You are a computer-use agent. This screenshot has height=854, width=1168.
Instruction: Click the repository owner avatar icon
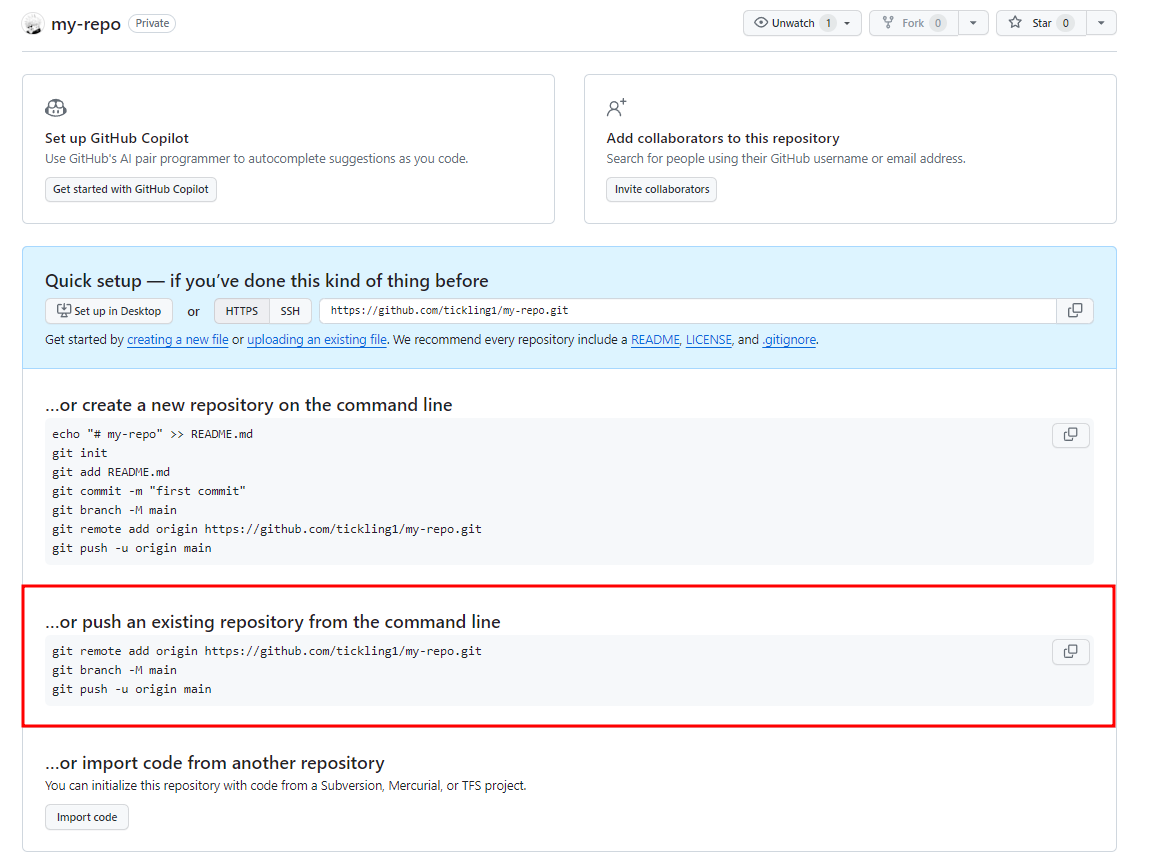click(33, 24)
